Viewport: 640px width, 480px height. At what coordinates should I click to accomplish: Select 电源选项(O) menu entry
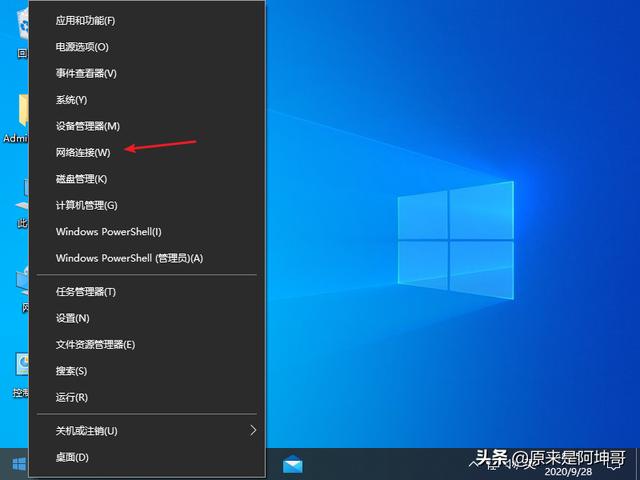(x=147, y=47)
